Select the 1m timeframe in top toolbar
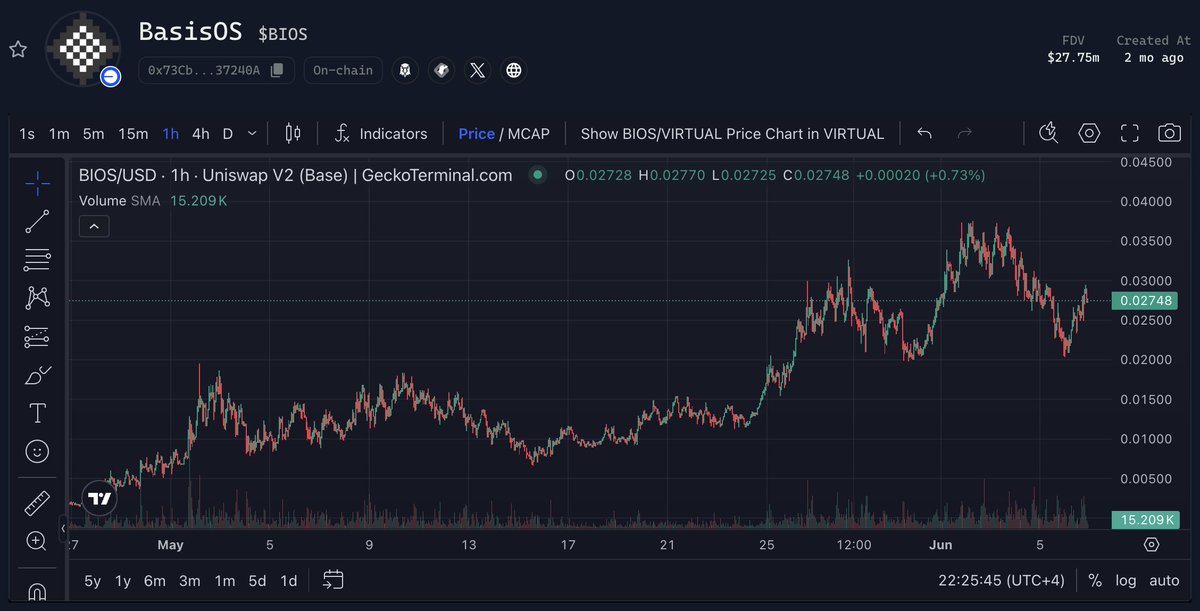The height and width of the screenshot is (611, 1200). tap(59, 133)
